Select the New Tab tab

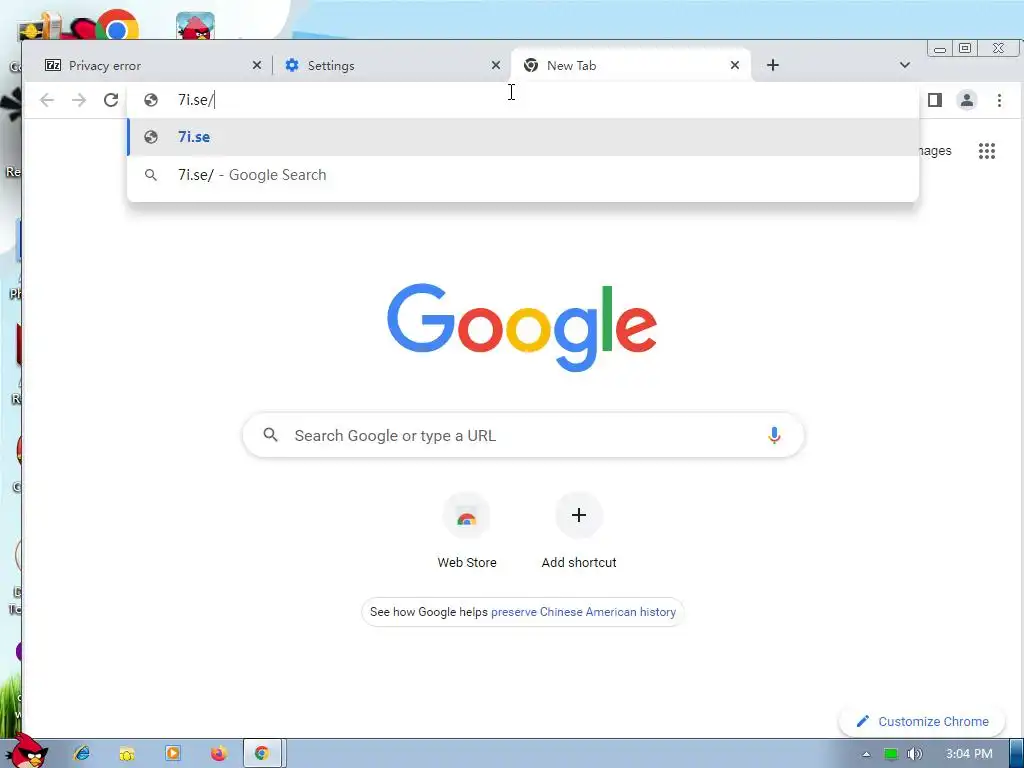coord(630,65)
